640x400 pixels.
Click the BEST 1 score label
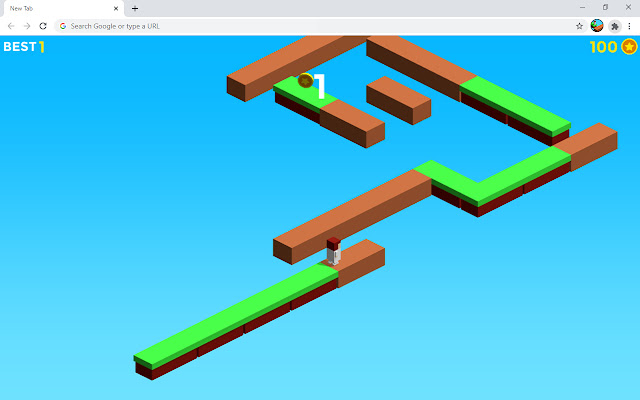pyautogui.click(x=24, y=47)
